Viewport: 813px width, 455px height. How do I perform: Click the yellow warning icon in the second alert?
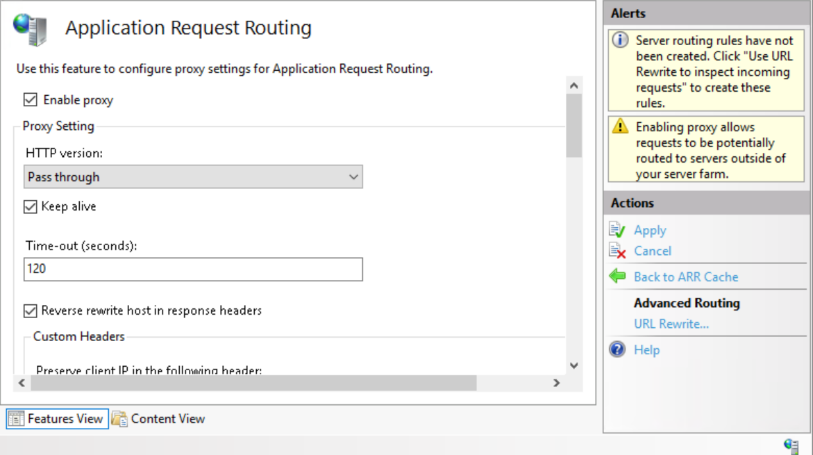tap(620, 126)
